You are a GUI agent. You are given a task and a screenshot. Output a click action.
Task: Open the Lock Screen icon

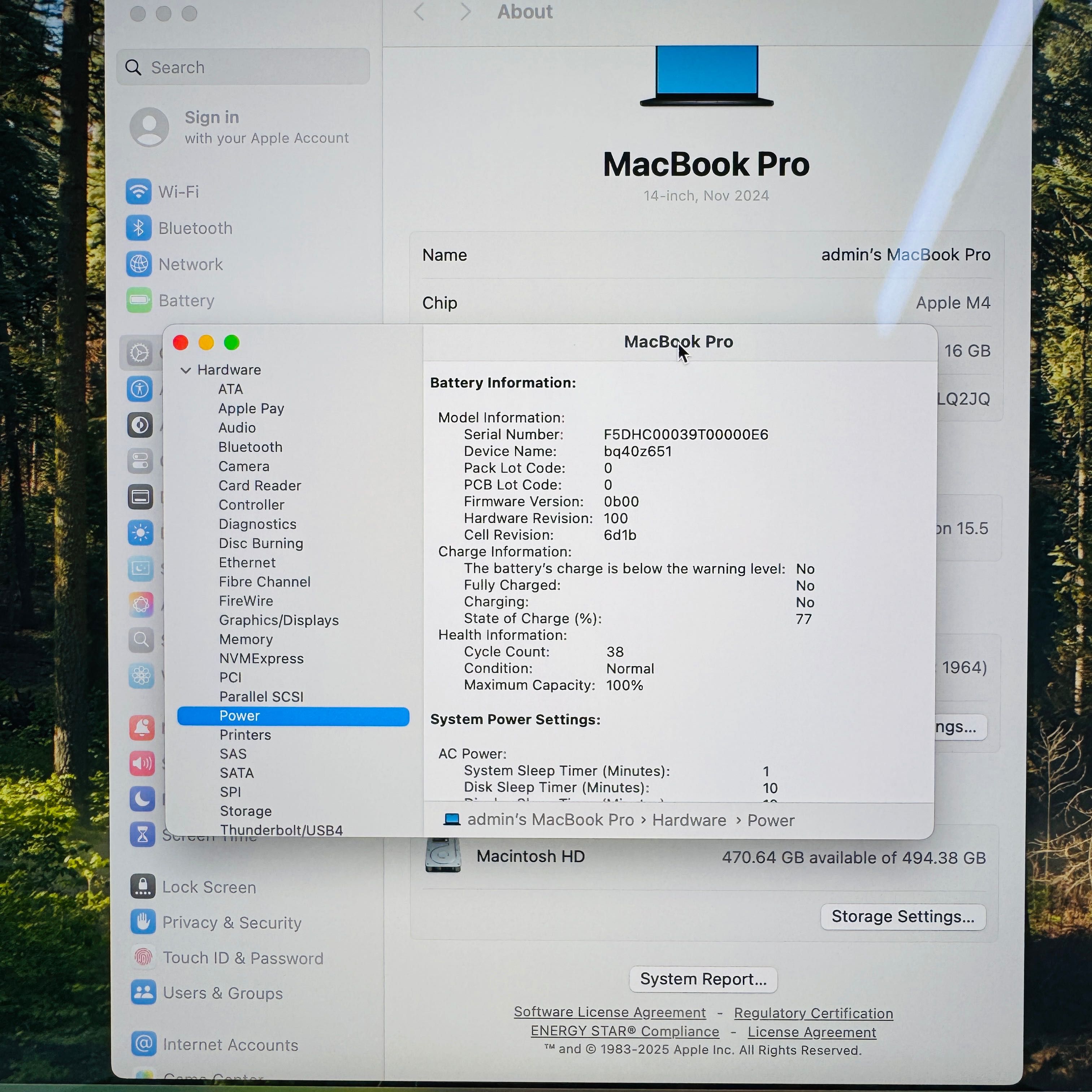(x=142, y=886)
